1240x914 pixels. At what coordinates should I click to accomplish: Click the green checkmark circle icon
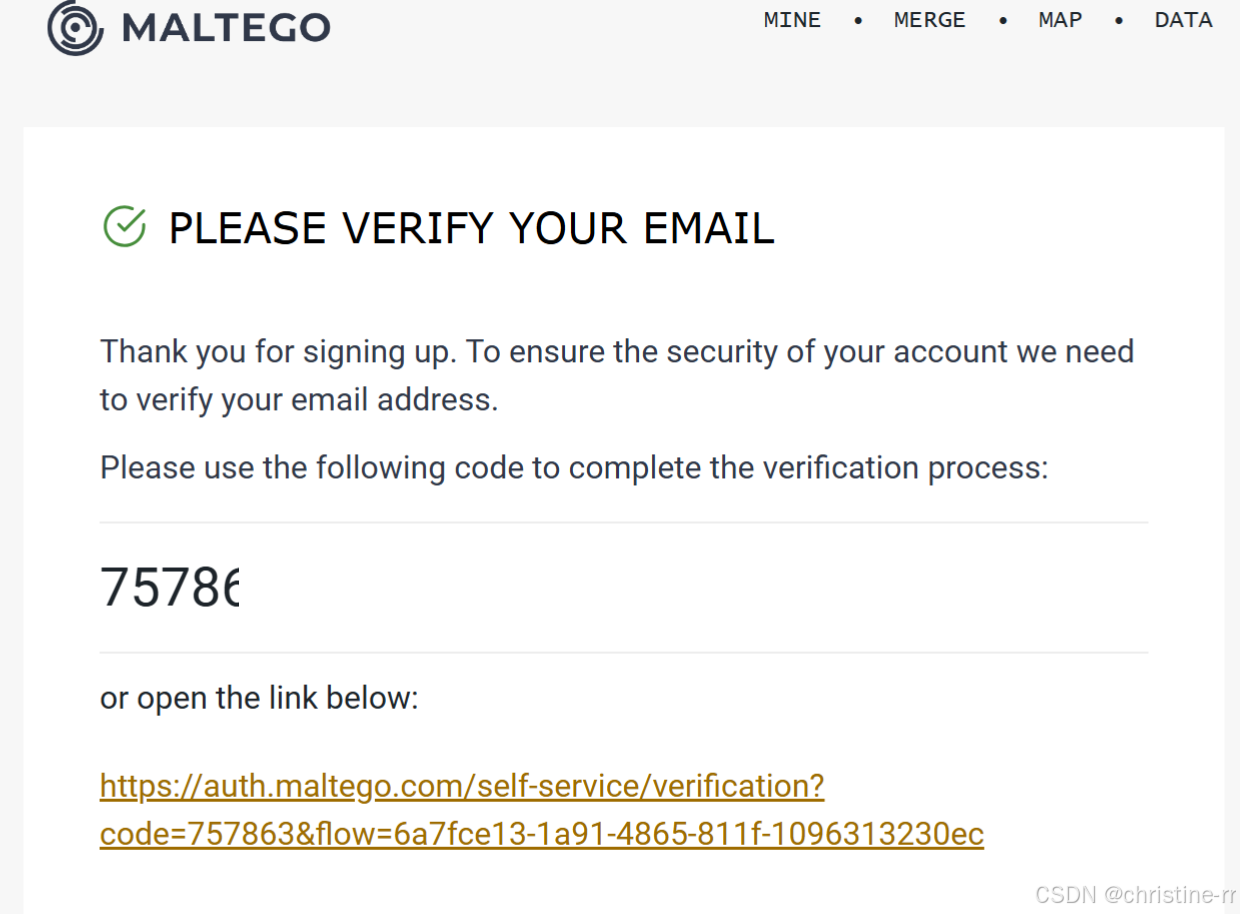tap(125, 227)
